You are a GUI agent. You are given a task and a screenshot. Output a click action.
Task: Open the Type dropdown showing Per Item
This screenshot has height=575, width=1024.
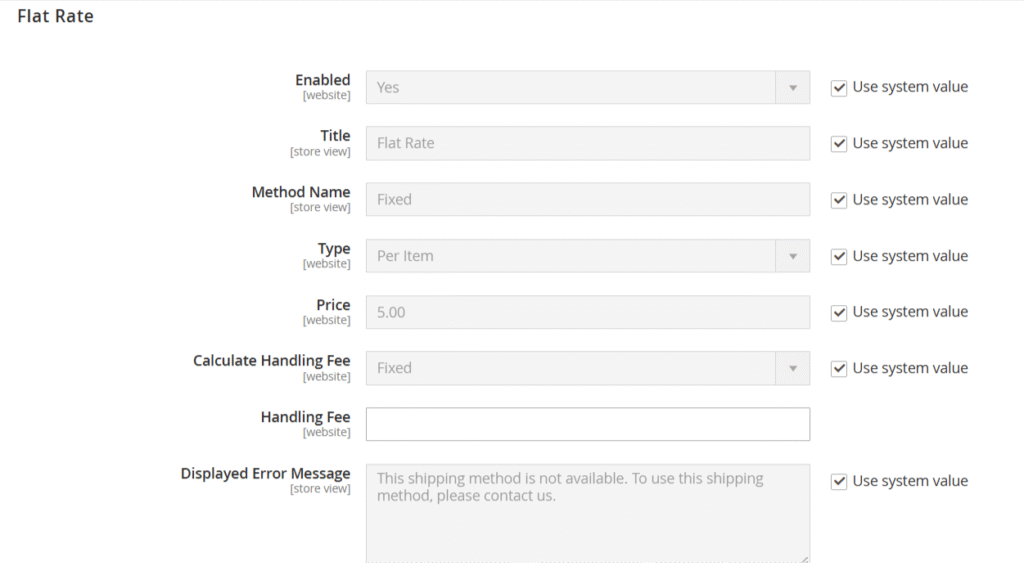(x=587, y=256)
